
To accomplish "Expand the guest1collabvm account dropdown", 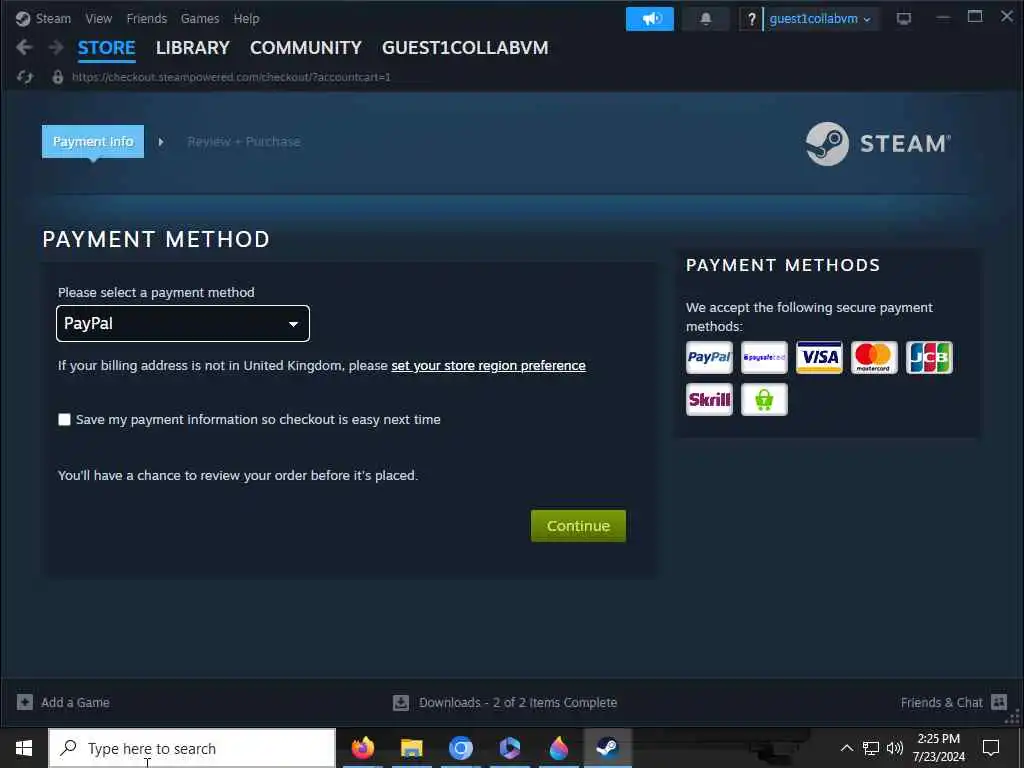I will click(820, 19).
